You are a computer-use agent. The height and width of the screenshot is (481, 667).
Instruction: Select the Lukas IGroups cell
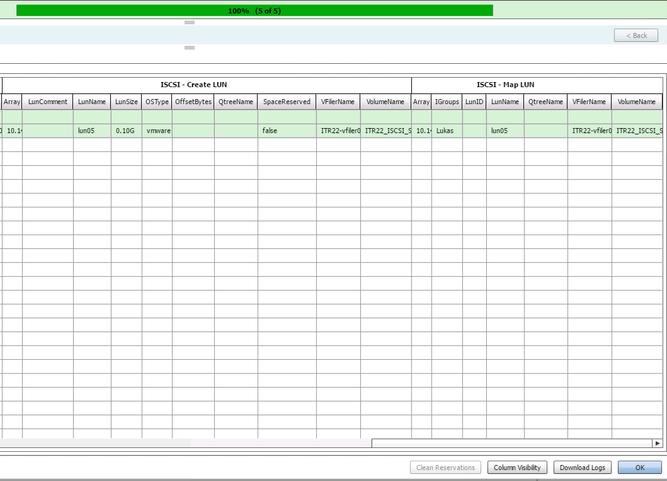tap(447, 131)
